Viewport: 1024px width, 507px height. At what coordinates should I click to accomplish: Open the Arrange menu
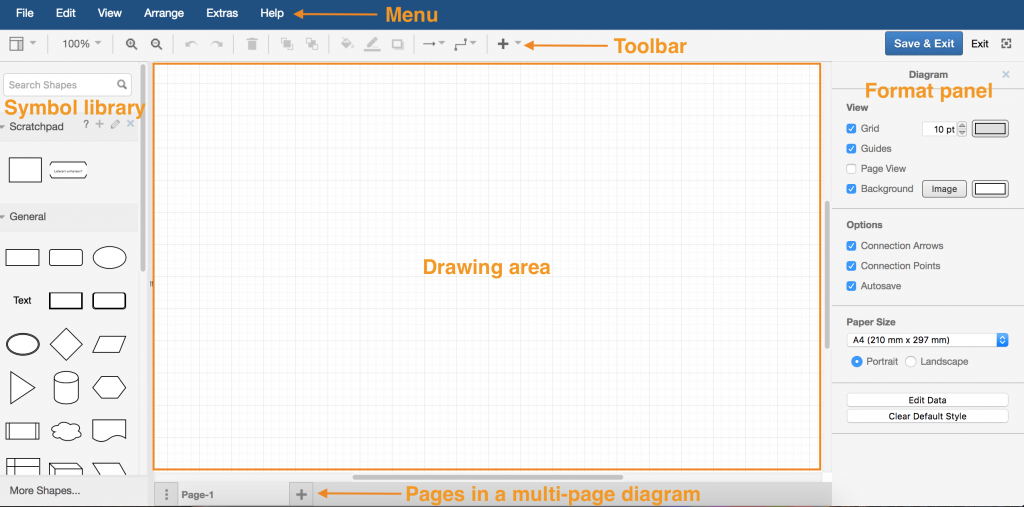click(x=163, y=13)
